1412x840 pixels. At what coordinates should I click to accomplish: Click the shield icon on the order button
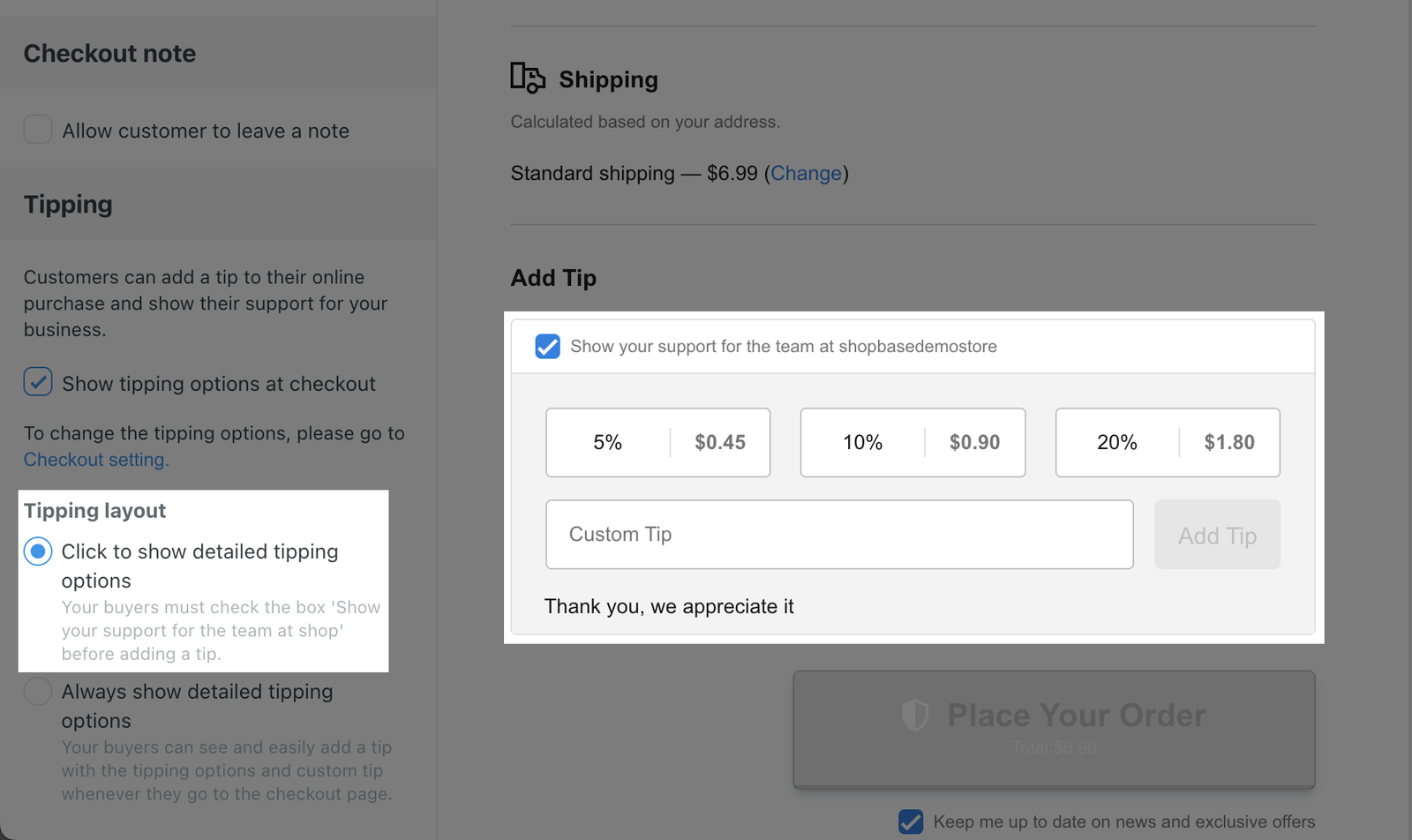[915, 715]
